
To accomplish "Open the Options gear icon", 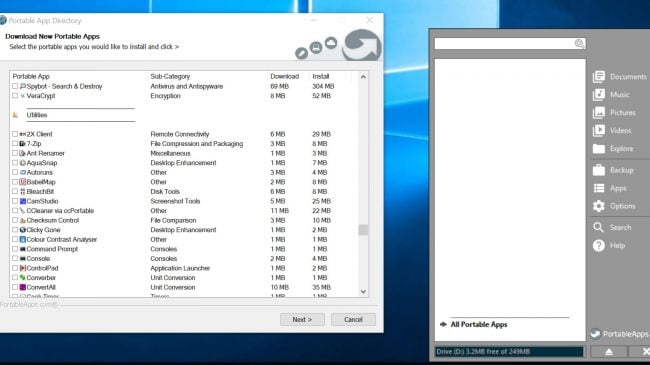I will pyautogui.click(x=599, y=206).
